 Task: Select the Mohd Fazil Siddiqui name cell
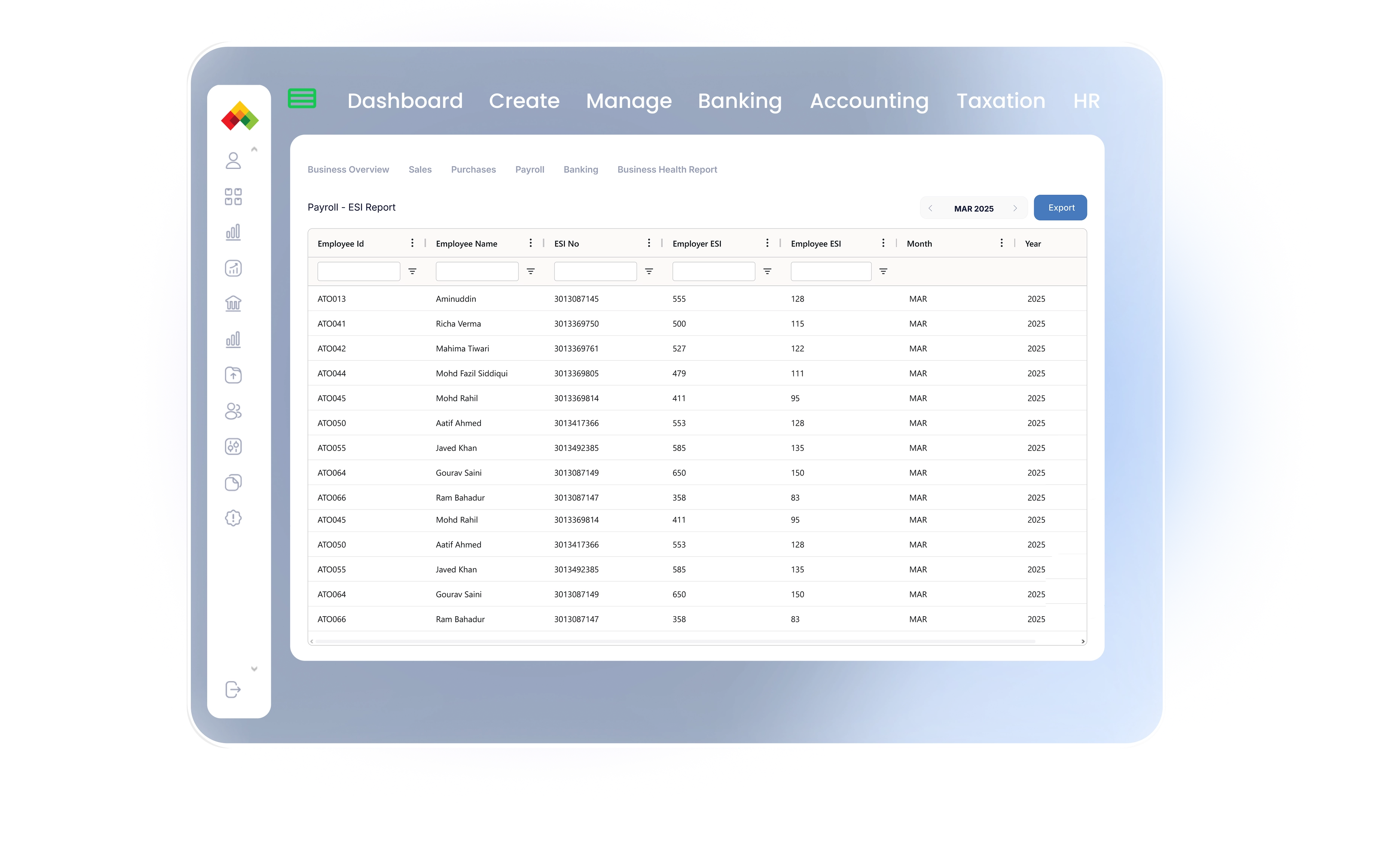[472, 374]
